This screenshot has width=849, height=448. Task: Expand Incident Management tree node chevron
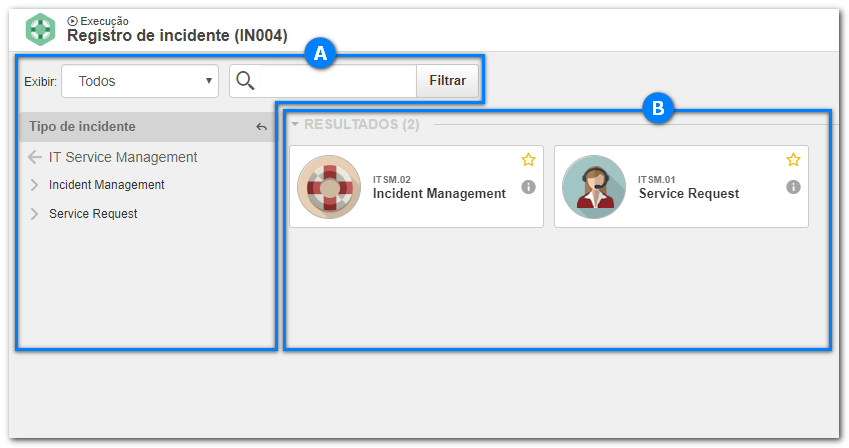(35, 185)
